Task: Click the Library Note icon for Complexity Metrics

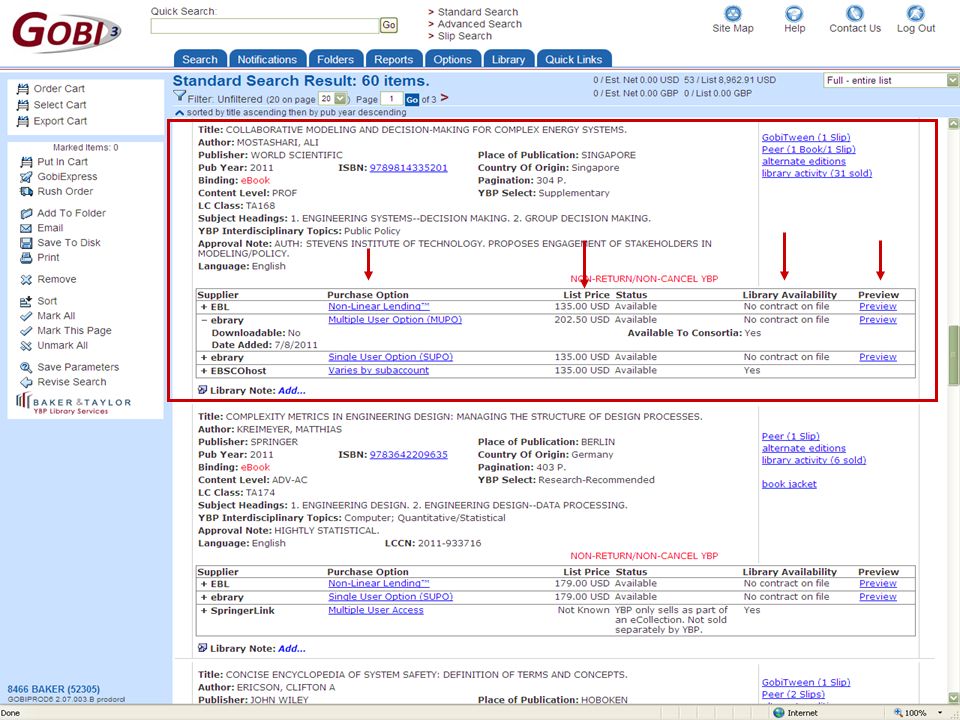Action: tap(203, 648)
